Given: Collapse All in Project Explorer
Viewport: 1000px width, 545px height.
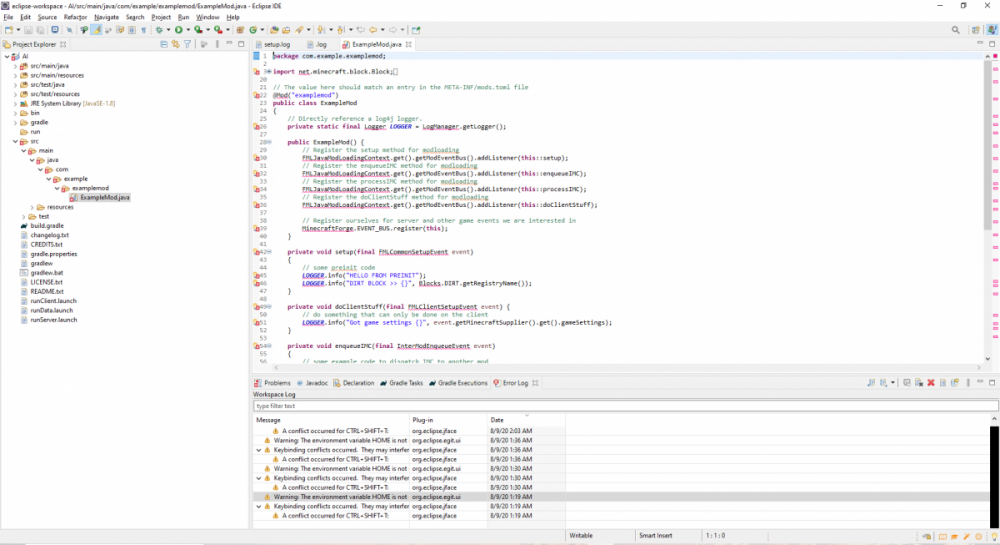Looking at the screenshot, I should [x=164, y=44].
